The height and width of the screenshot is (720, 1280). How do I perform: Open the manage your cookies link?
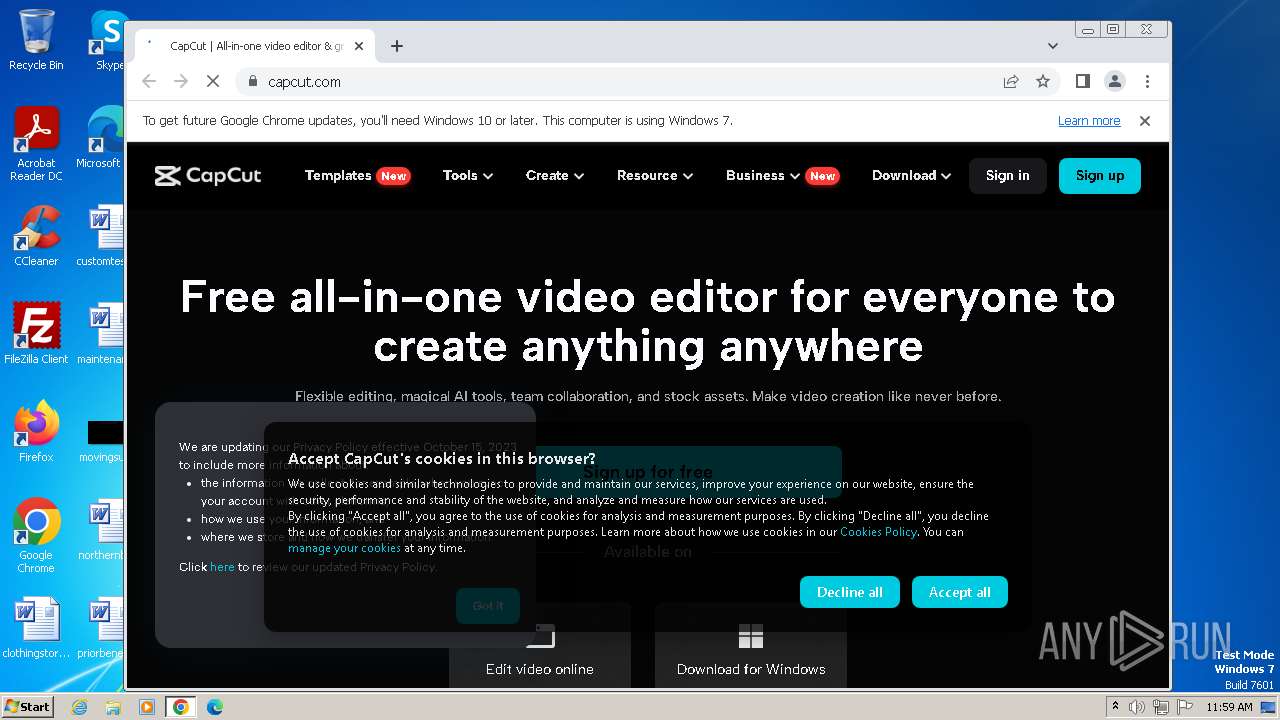point(344,548)
